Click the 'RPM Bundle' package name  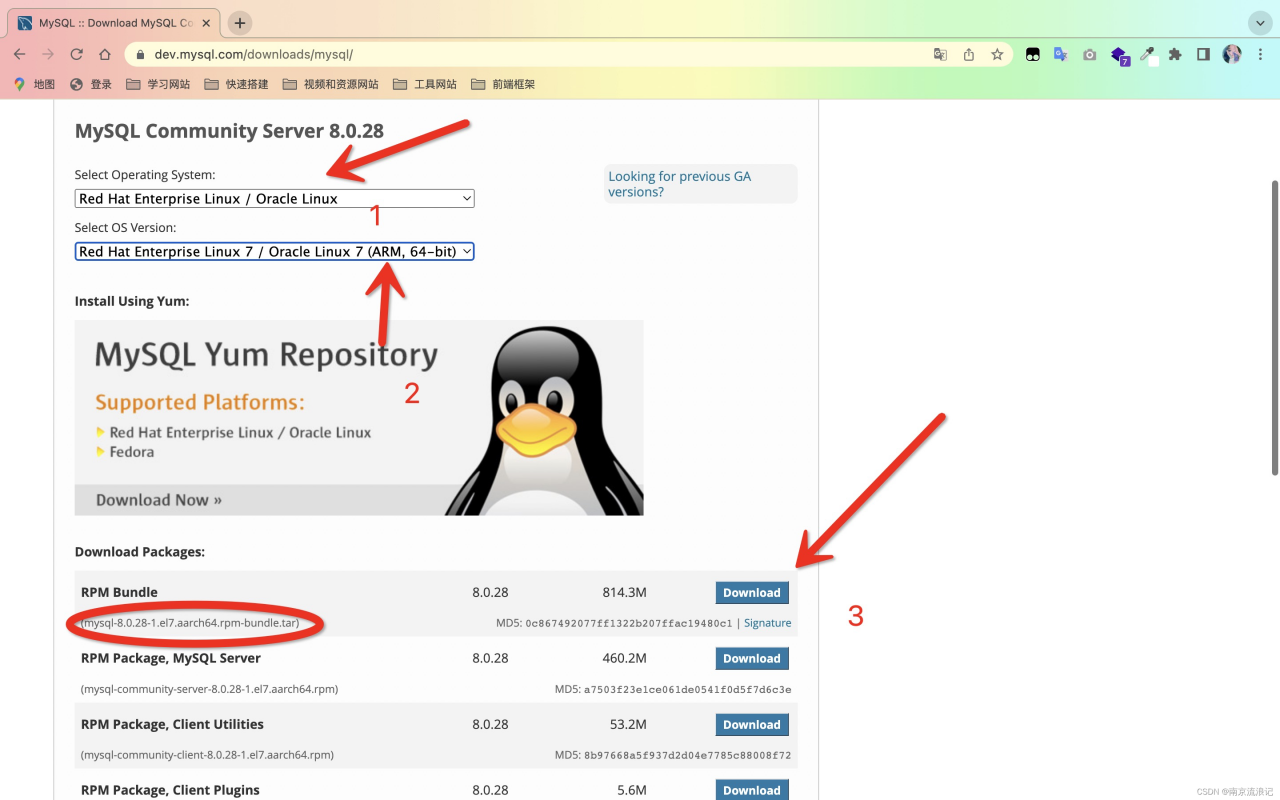119,592
